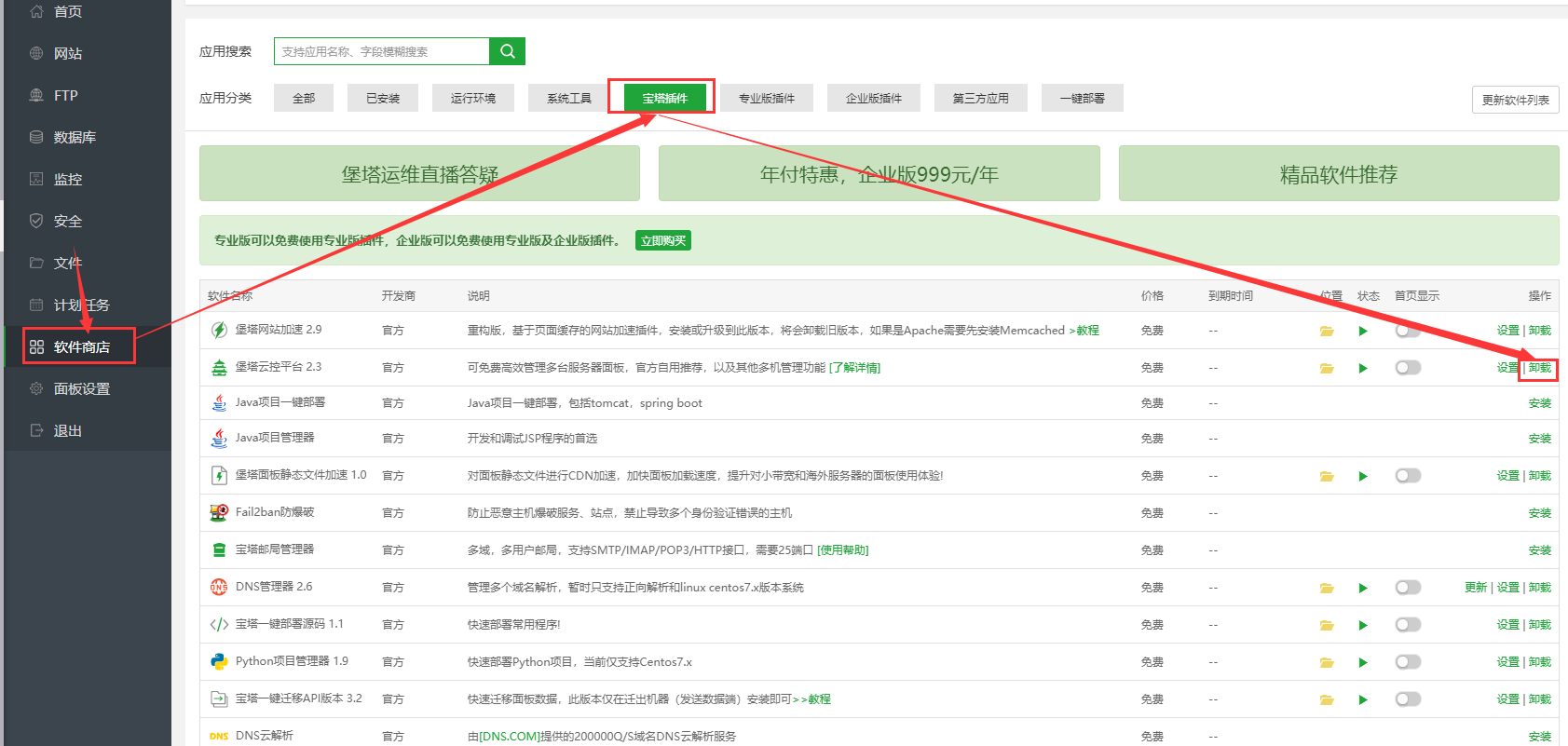Open folder icon for 宝塔一键部署源码 row
Viewport: 1568px width, 746px height.
(1327, 625)
